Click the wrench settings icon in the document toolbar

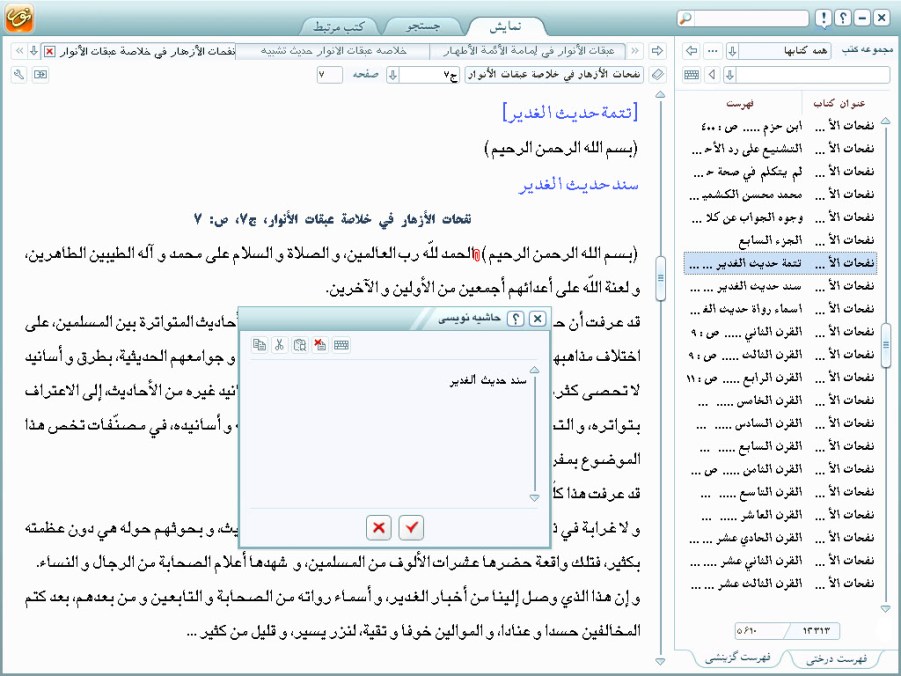[x=19, y=75]
